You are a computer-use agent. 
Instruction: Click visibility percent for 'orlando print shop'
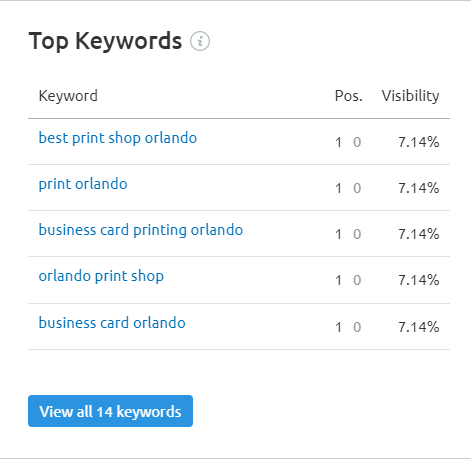(419, 280)
